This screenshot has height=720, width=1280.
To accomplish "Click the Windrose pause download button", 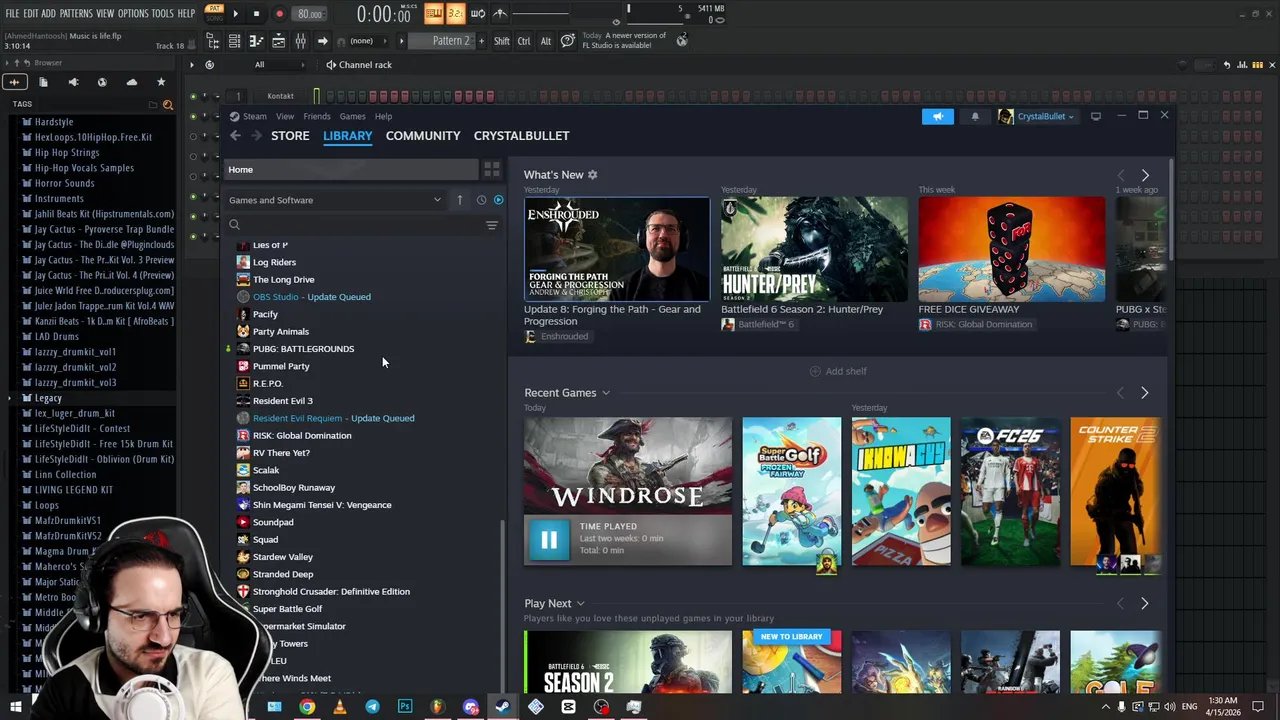I will click(x=548, y=540).
